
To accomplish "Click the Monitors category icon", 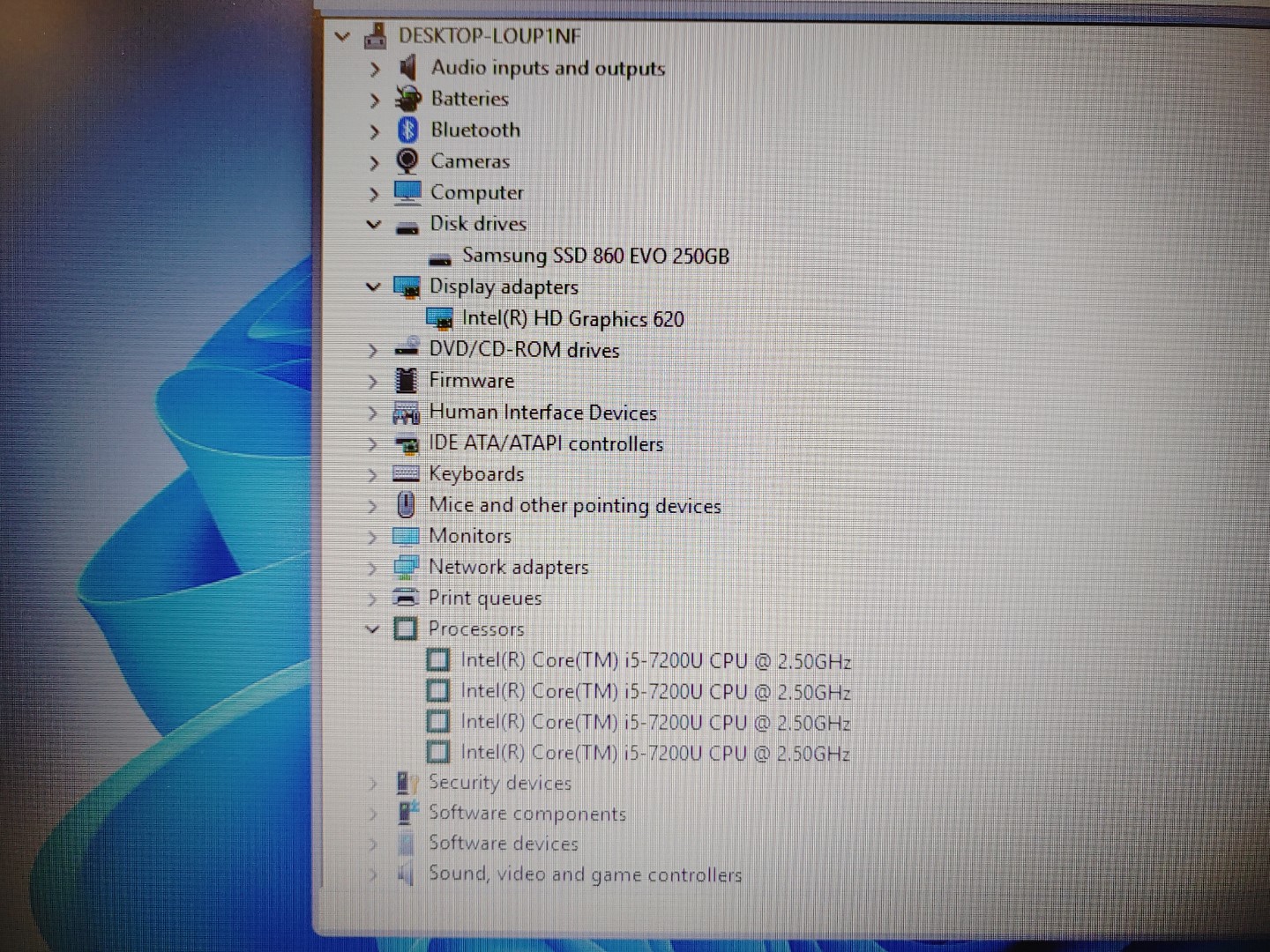I will tap(406, 536).
